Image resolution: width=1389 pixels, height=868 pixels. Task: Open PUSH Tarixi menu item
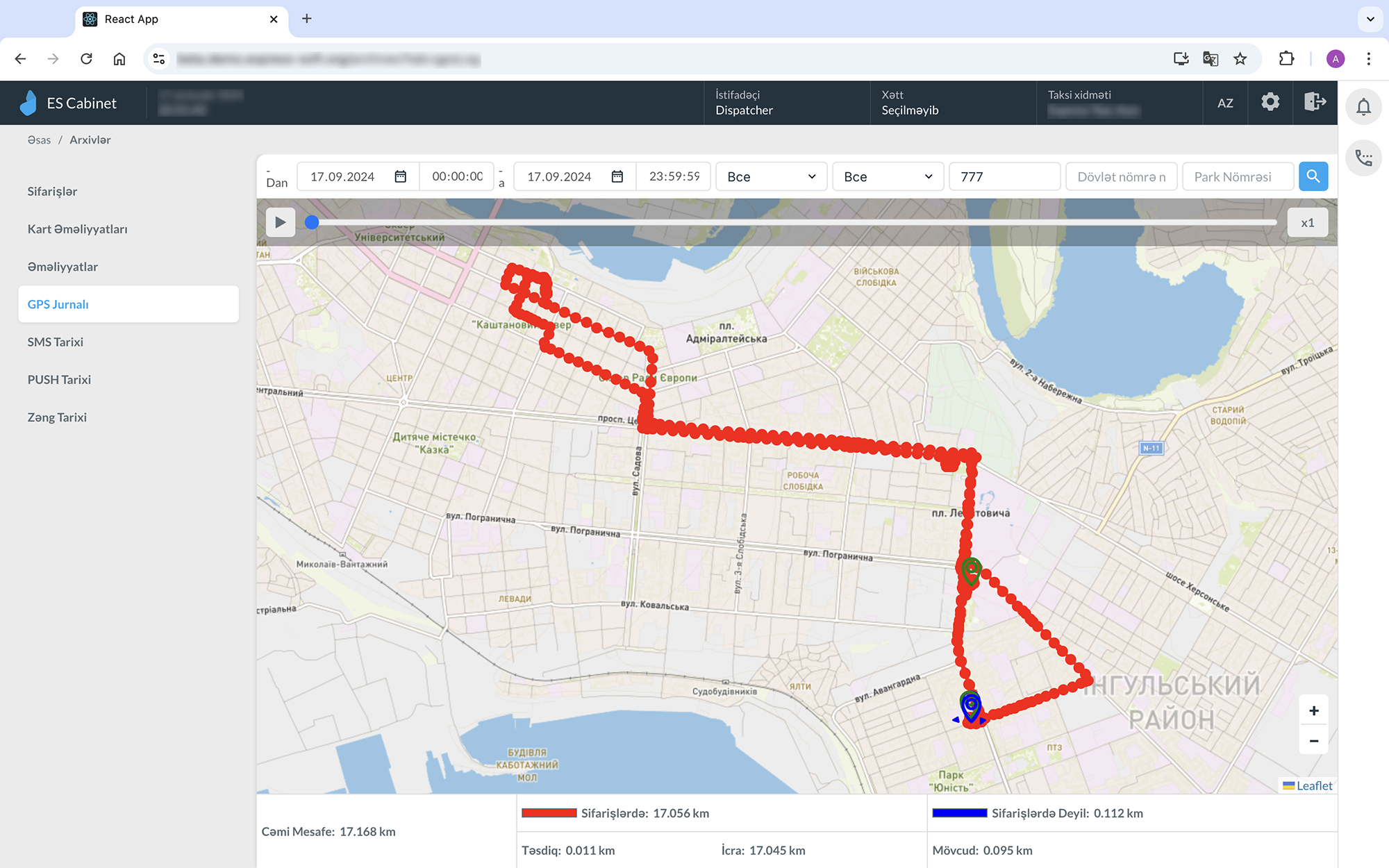[59, 379]
